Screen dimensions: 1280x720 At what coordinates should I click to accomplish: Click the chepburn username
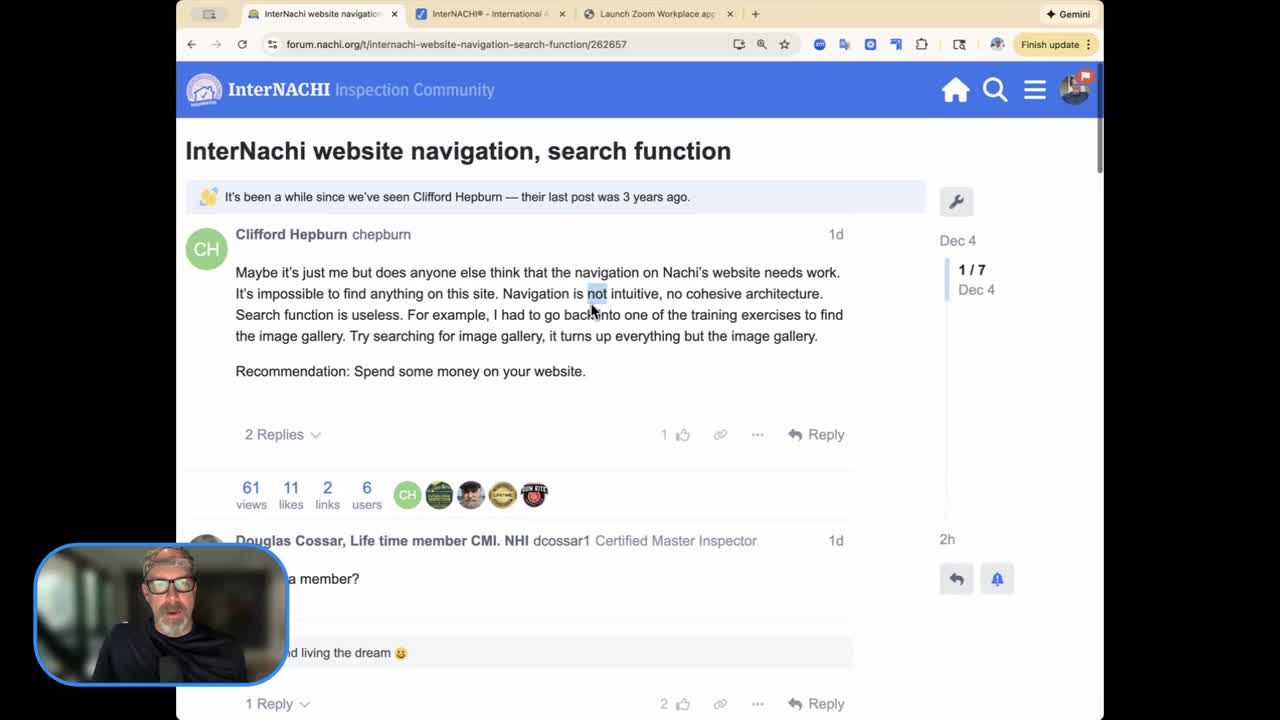(x=381, y=234)
